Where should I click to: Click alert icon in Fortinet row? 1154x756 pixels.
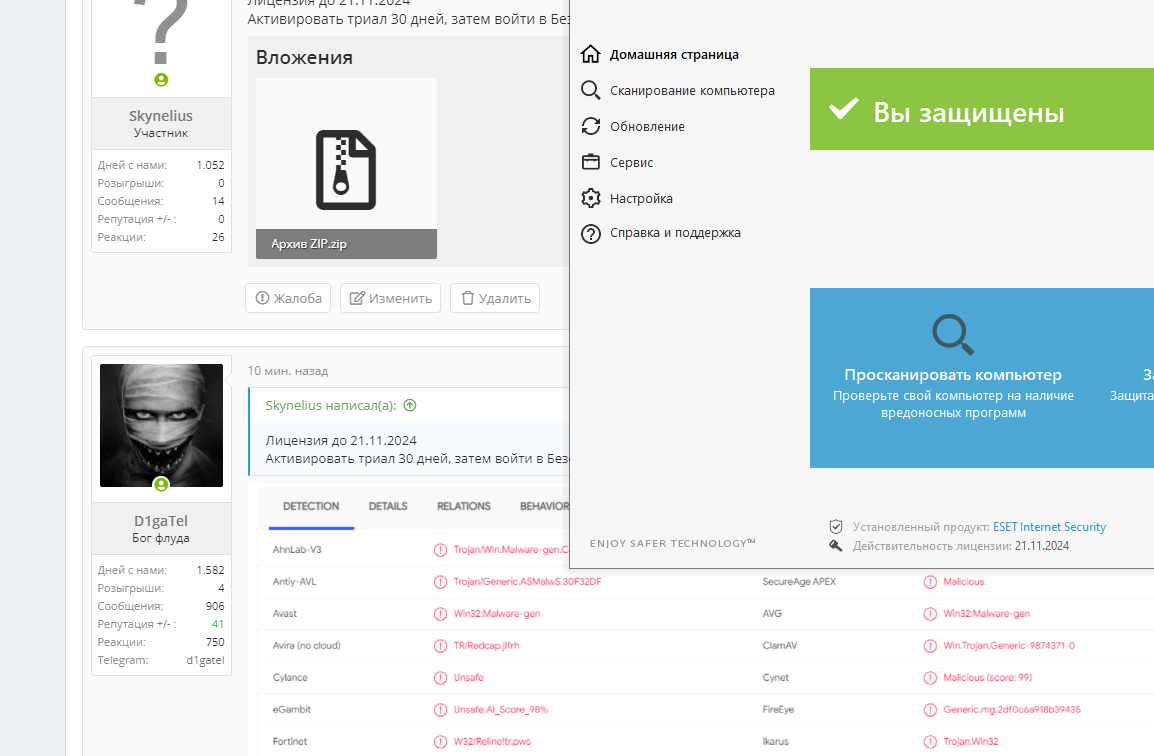440,741
